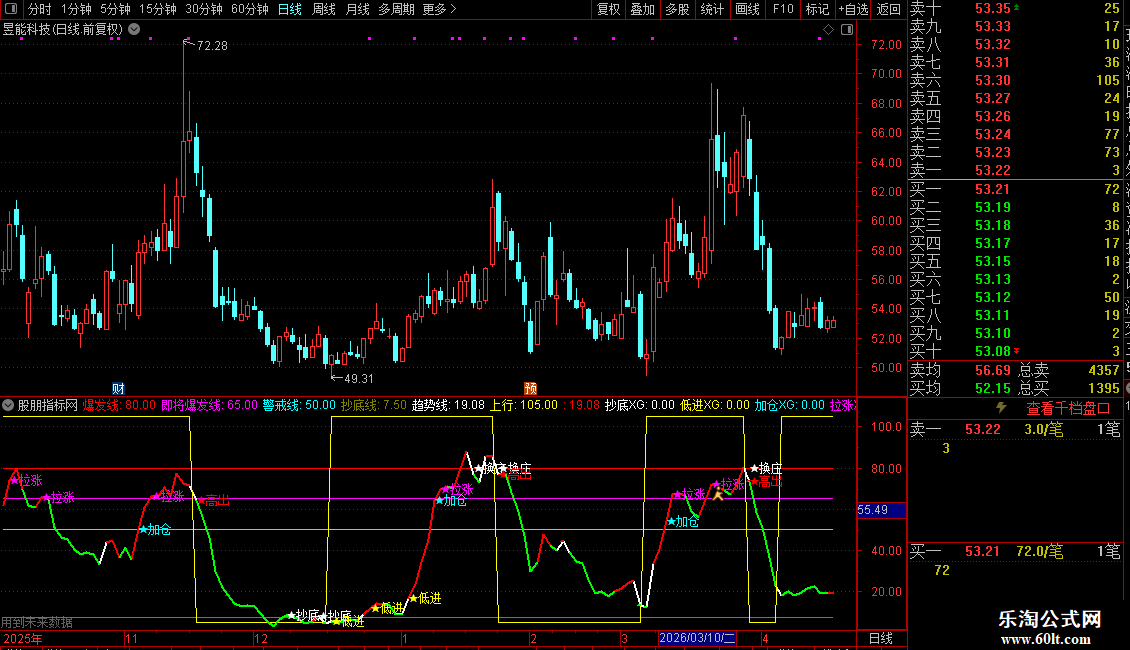Open the F10 company info button
Viewport: 1130px width, 650px height.
tap(784, 9)
